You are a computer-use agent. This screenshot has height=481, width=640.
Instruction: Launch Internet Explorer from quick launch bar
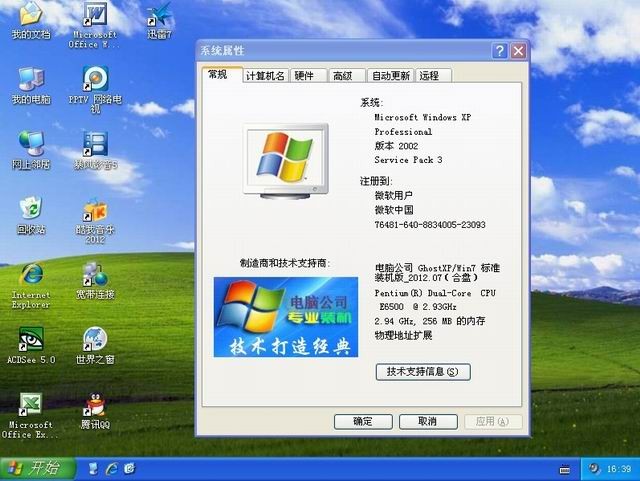click(x=111, y=468)
